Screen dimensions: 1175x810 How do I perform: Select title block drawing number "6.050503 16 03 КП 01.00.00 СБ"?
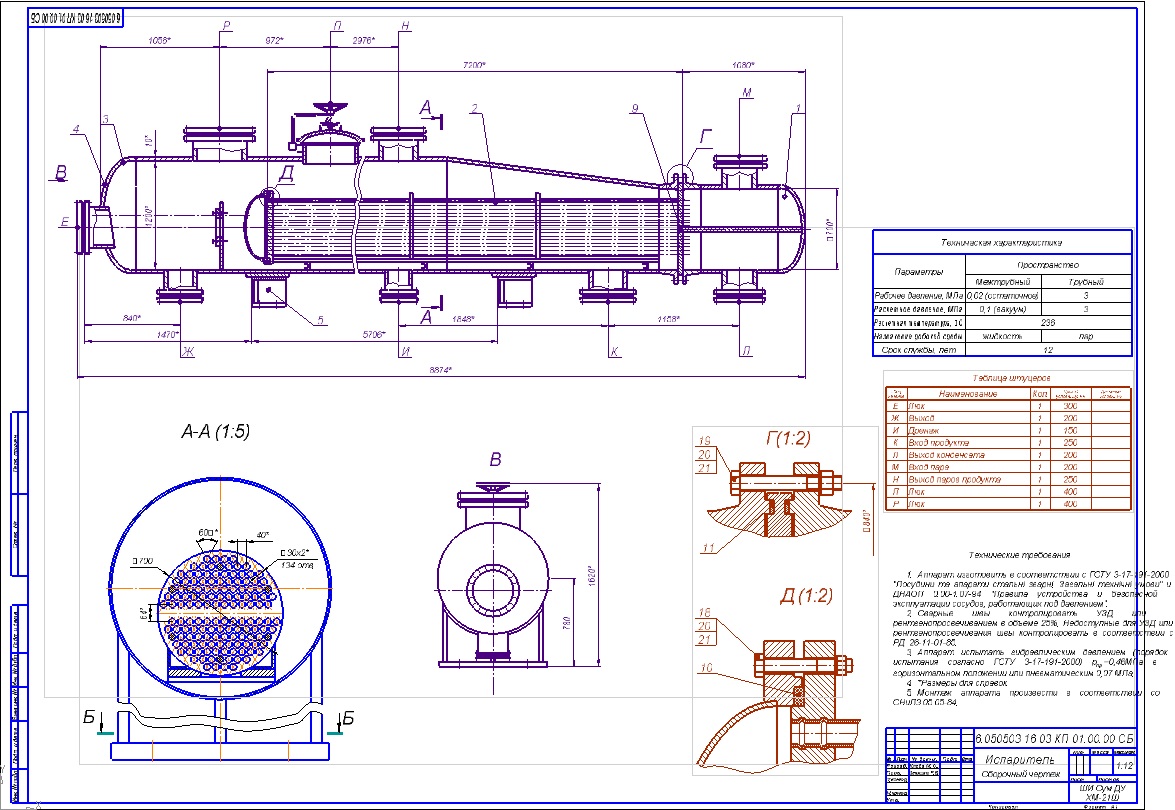(1054, 738)
